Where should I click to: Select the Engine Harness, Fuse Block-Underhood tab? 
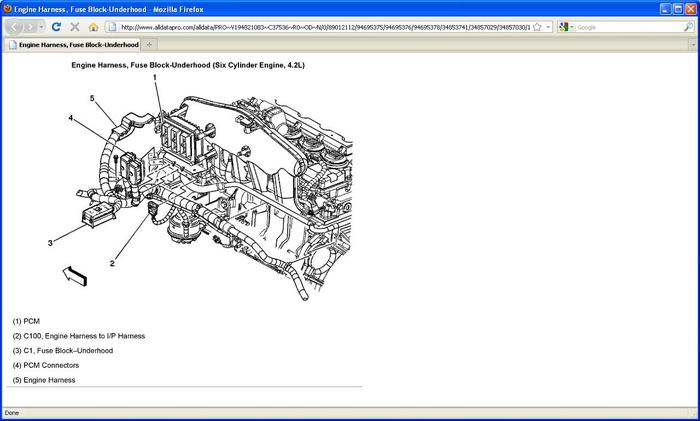74,45
